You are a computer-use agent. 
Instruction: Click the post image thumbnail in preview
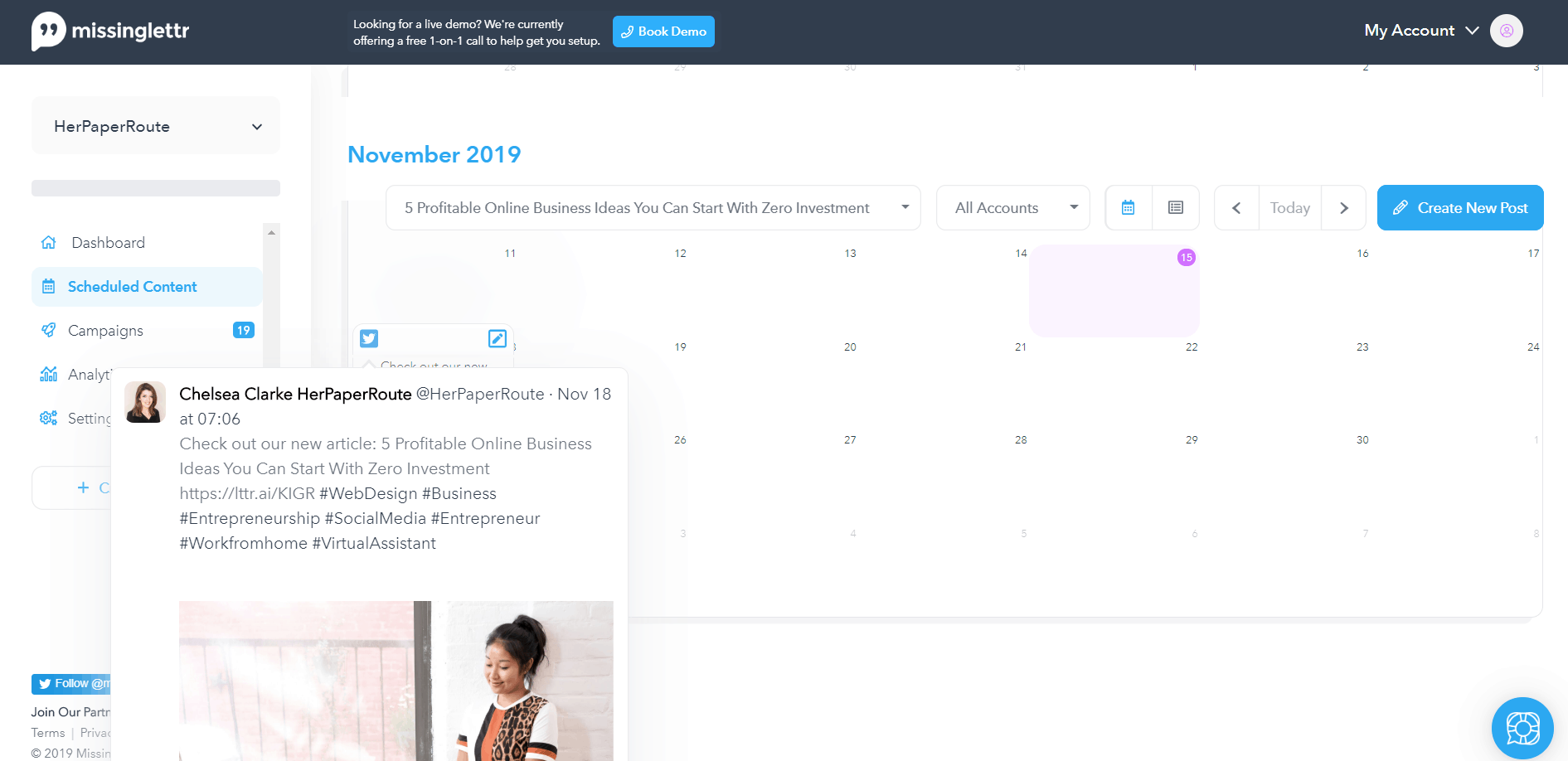click(x=396, y=681)
